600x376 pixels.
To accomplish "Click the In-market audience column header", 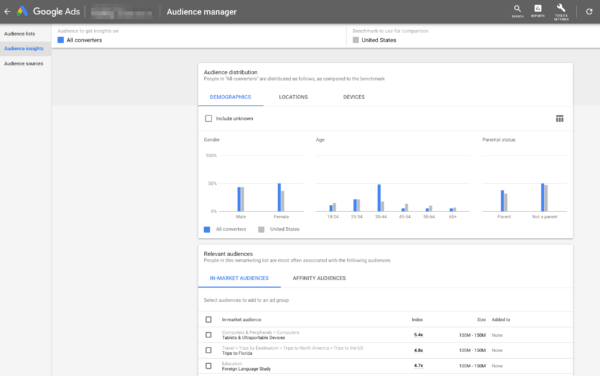I will pos(241,320).
